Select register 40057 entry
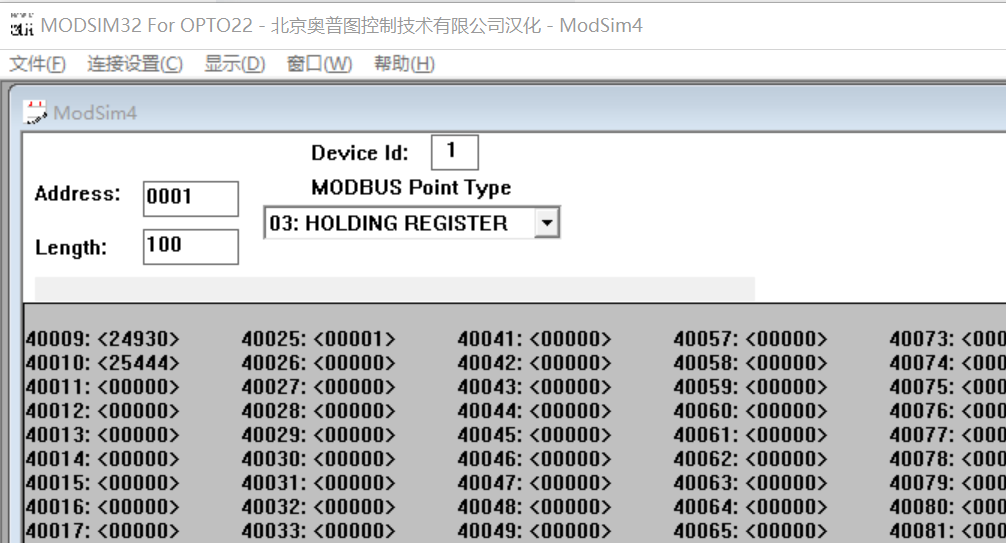1006x543 pixels. point(751,339)
